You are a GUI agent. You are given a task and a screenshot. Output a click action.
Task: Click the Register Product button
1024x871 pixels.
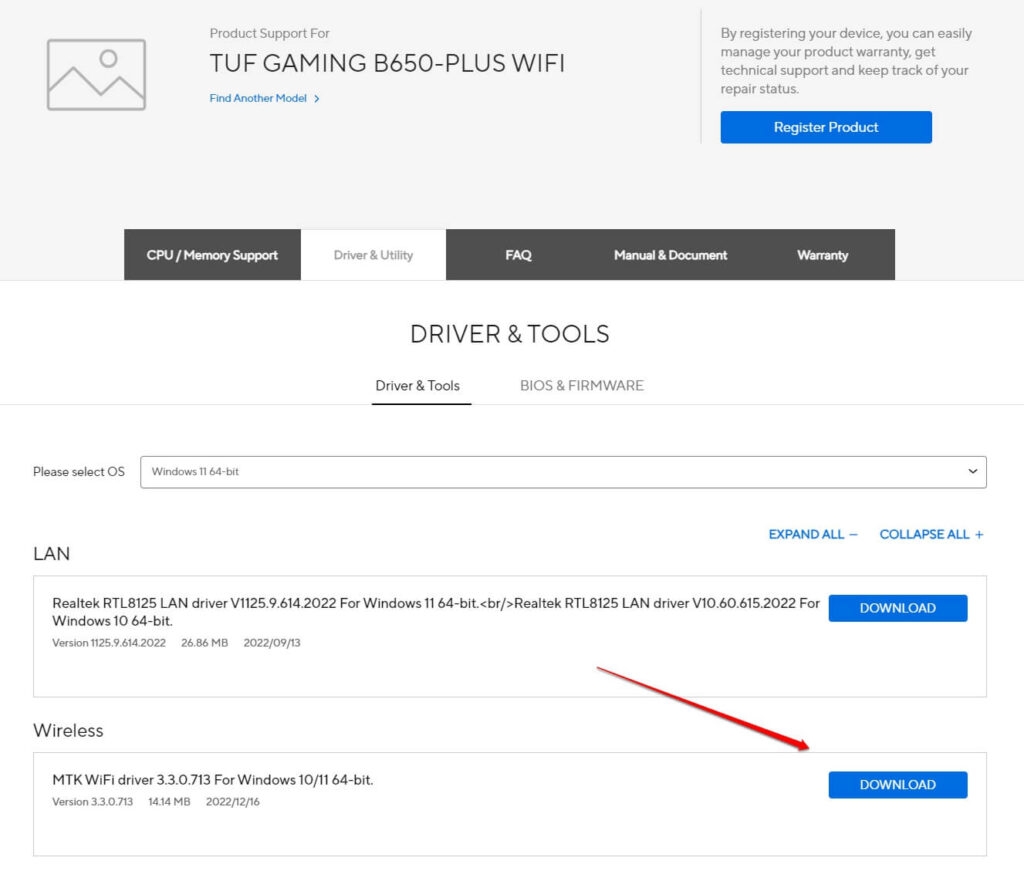tap(826, 127)
